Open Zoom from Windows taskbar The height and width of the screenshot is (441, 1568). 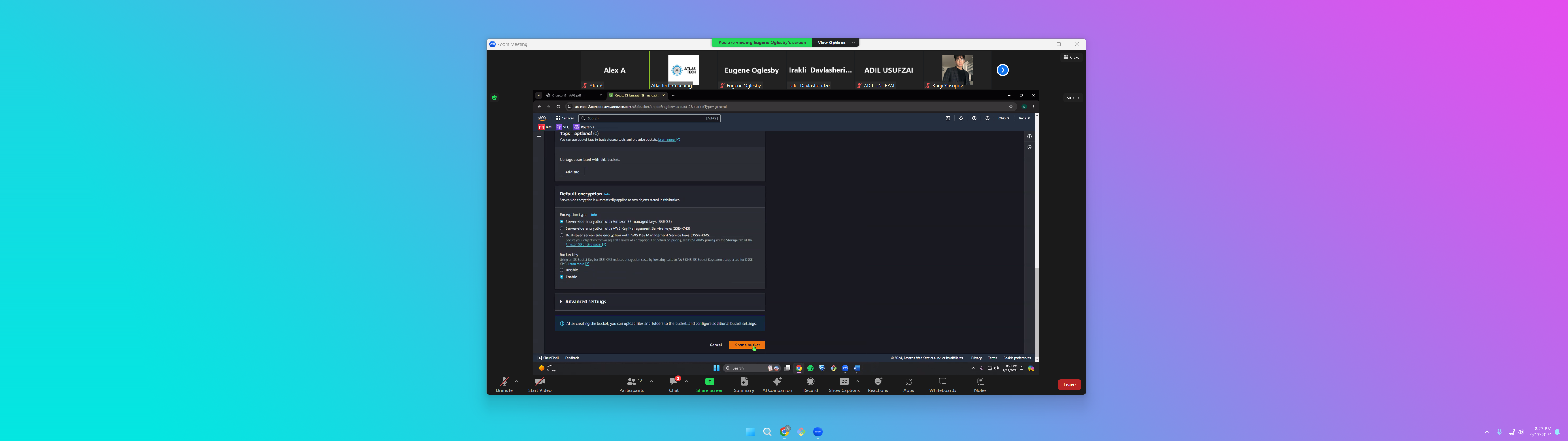[817, 432]
